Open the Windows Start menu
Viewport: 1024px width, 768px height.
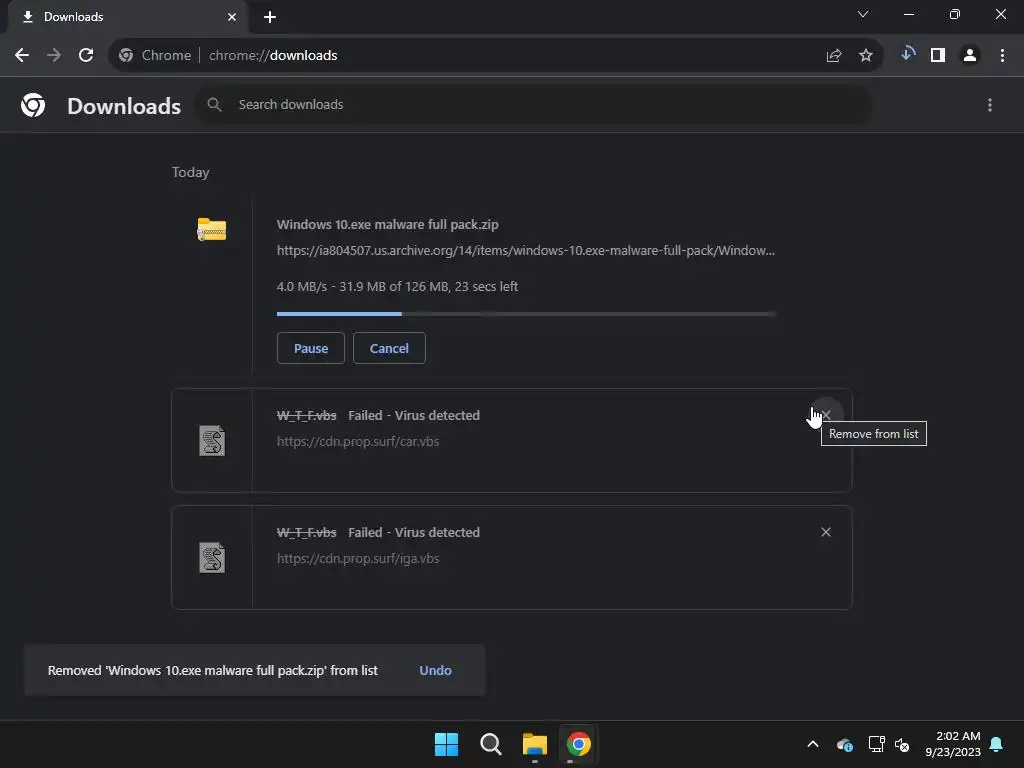(447, 744)
